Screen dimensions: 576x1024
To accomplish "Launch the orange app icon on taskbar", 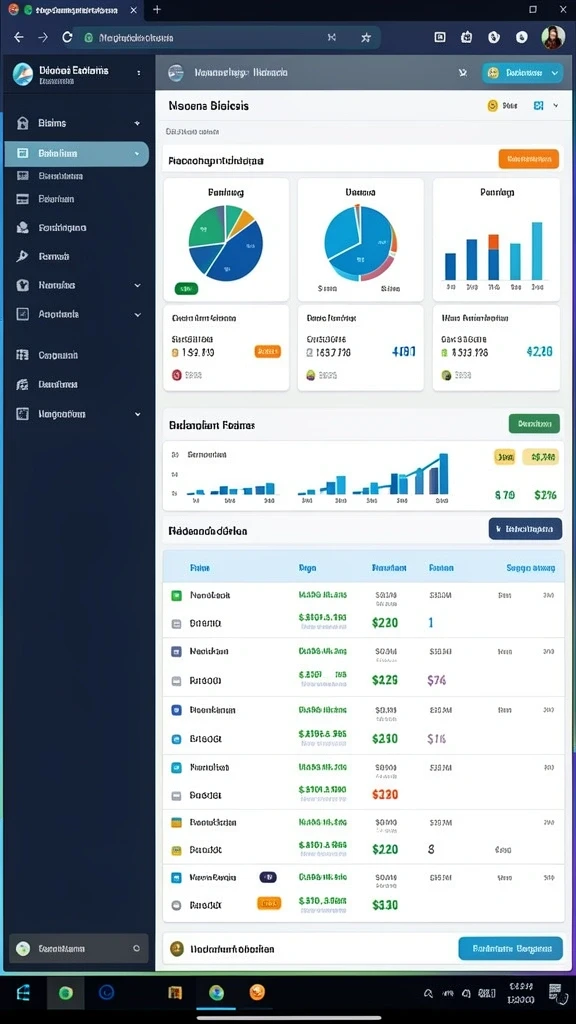I will [257, 993].
